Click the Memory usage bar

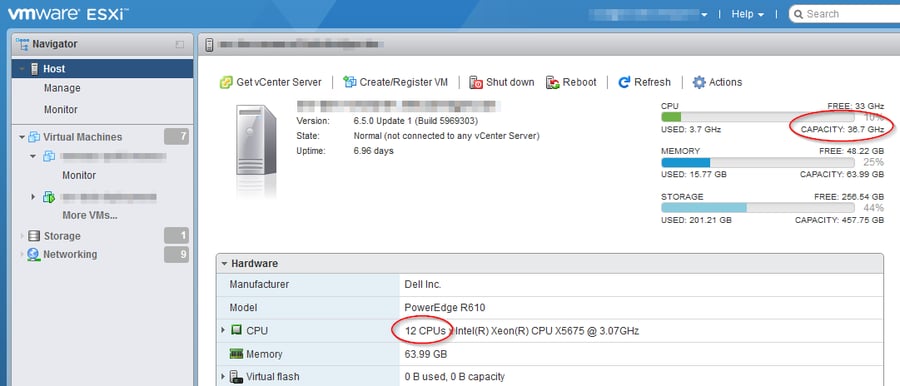point(758,163)
